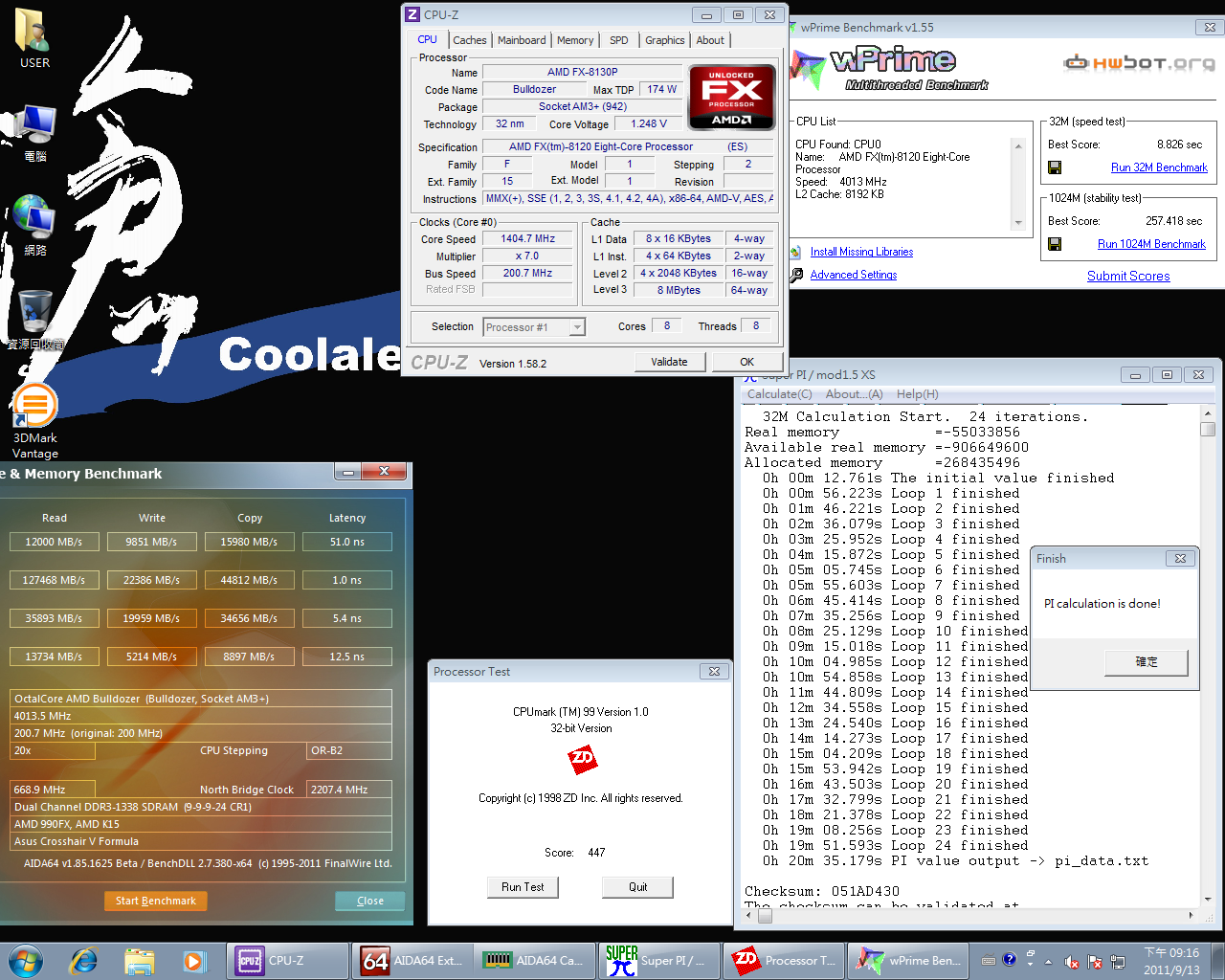Click Run 32M Benchmark link in wPrime
Screen dimensions: 1225x980
(1159, 167)
